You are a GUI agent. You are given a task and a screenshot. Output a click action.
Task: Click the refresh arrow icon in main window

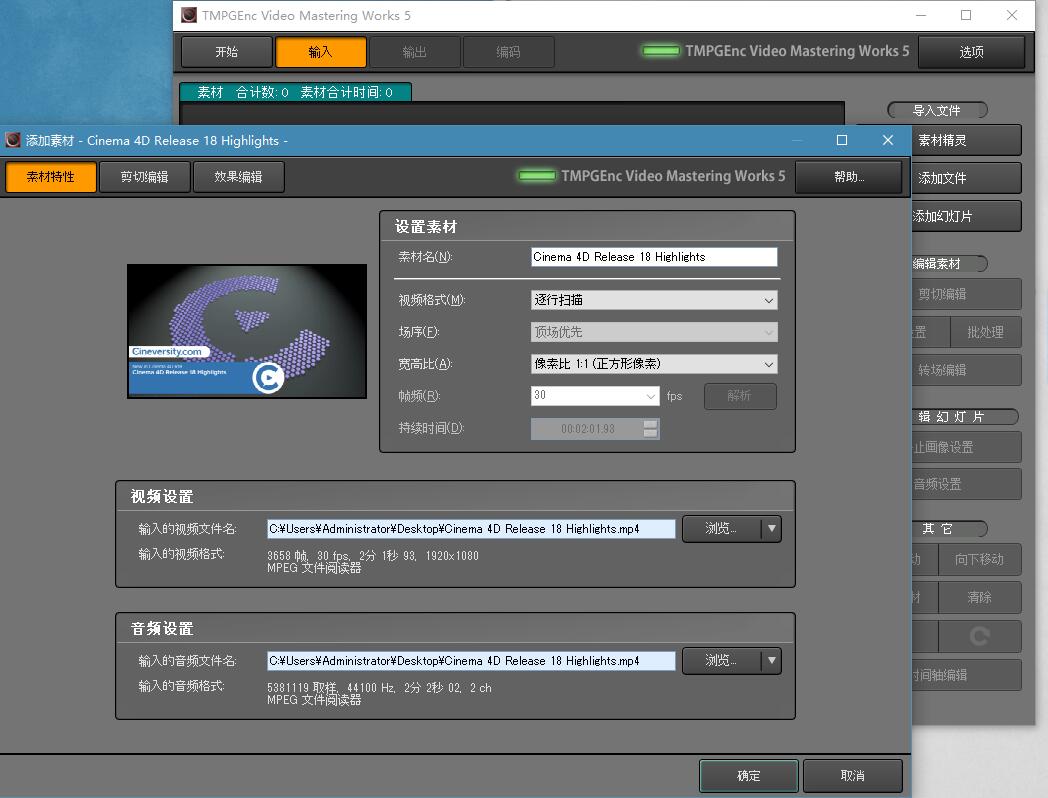tap(979, 636)
